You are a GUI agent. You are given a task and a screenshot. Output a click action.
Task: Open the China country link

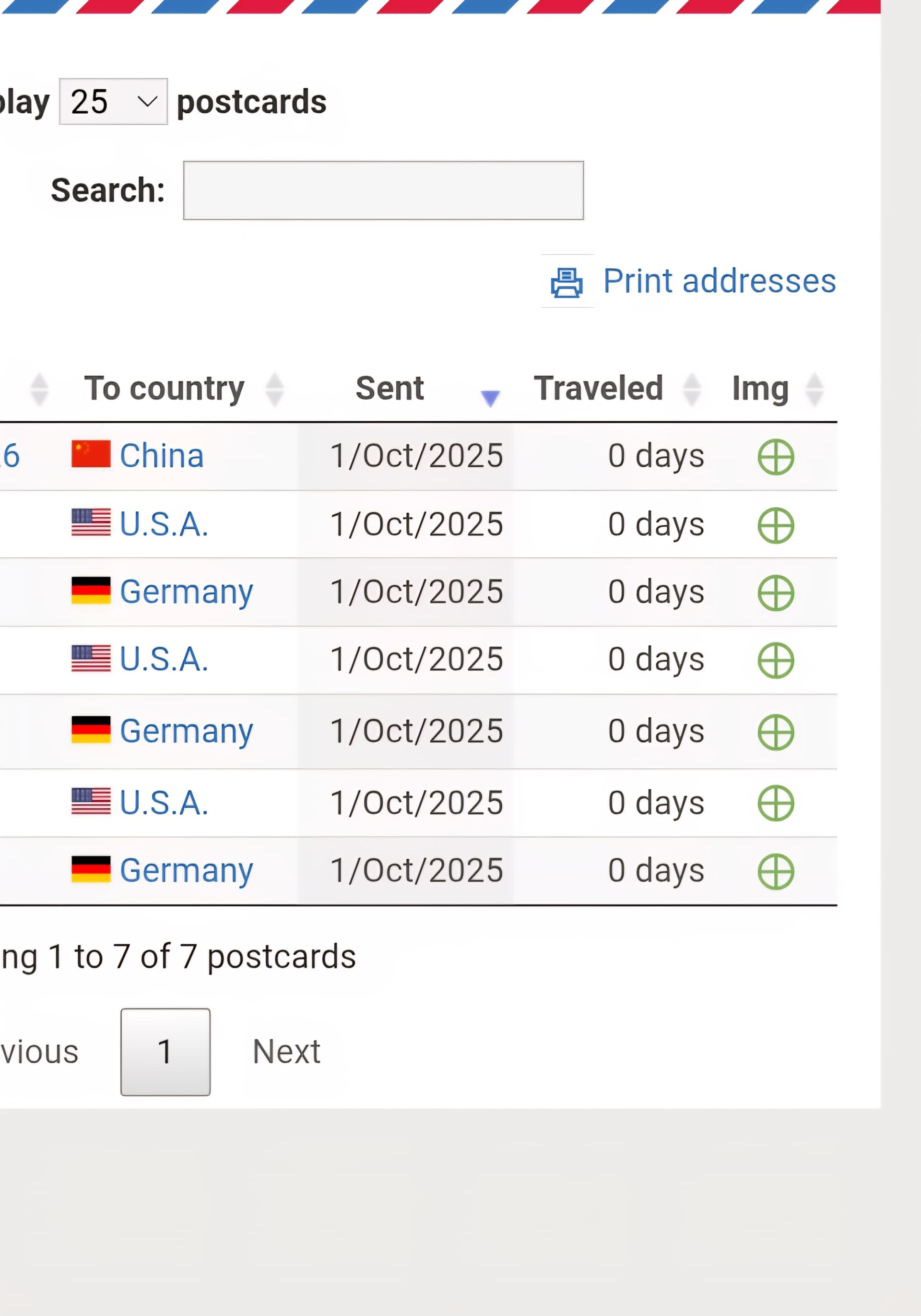click(x=162, y=456)
